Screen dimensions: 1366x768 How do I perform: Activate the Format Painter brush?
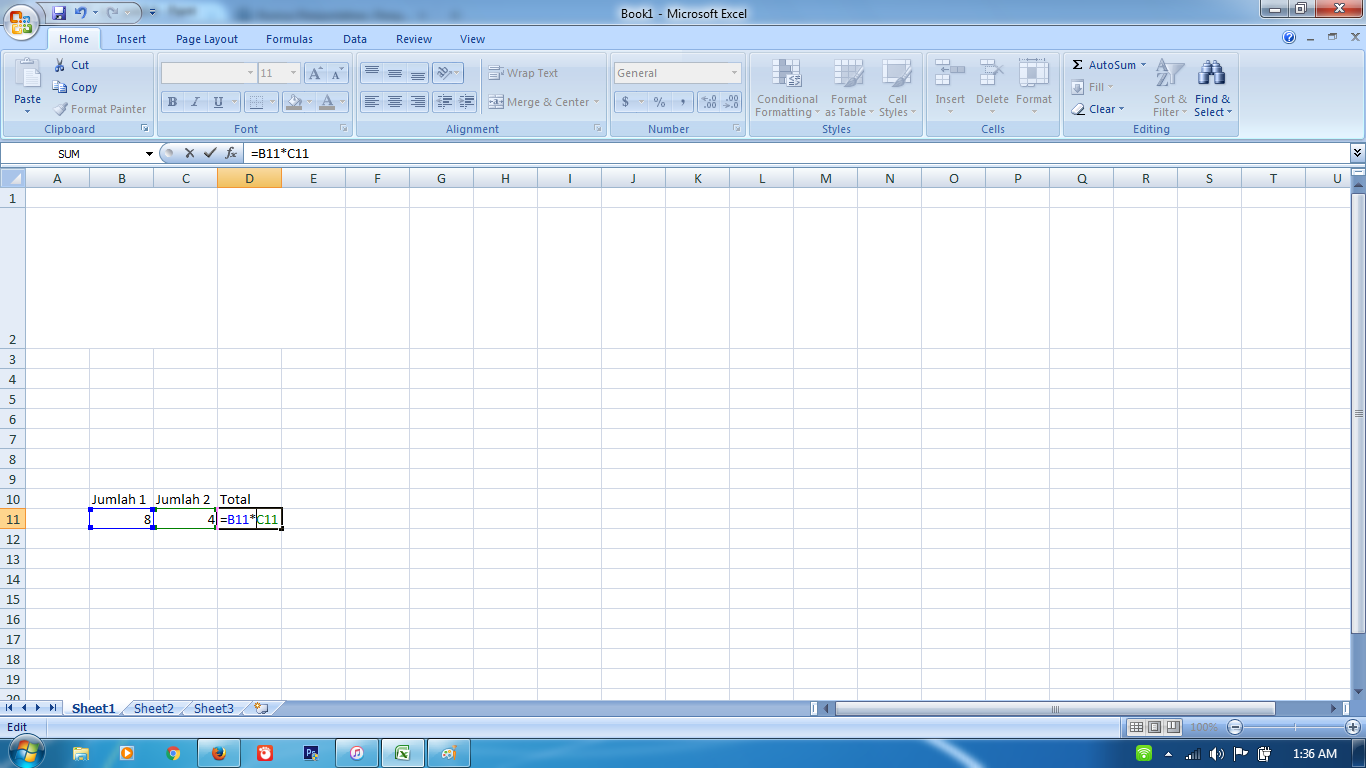click(x=100, y=109)
